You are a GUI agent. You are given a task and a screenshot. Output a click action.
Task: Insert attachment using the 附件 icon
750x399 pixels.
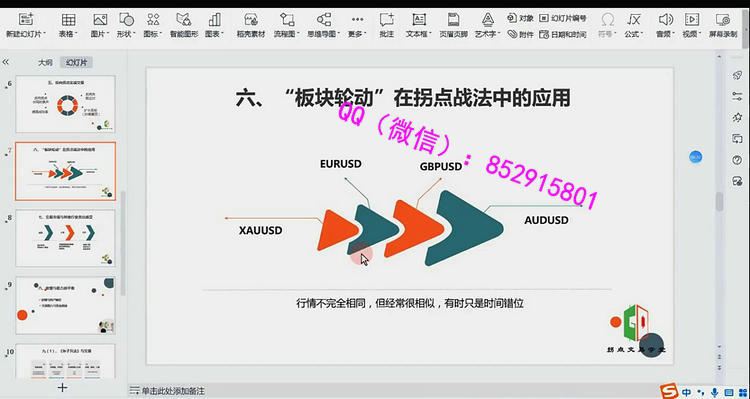520,34
